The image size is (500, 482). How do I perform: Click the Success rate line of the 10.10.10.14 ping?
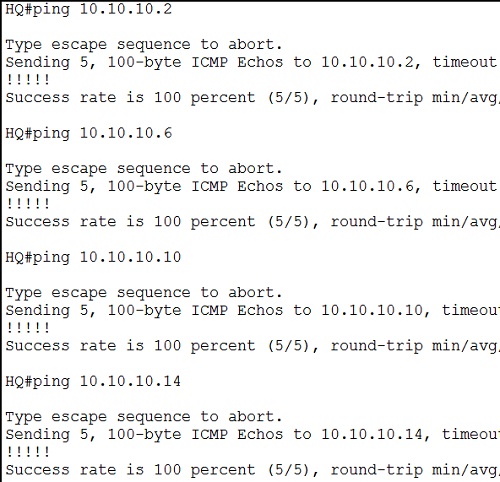(x=252, y=470)
